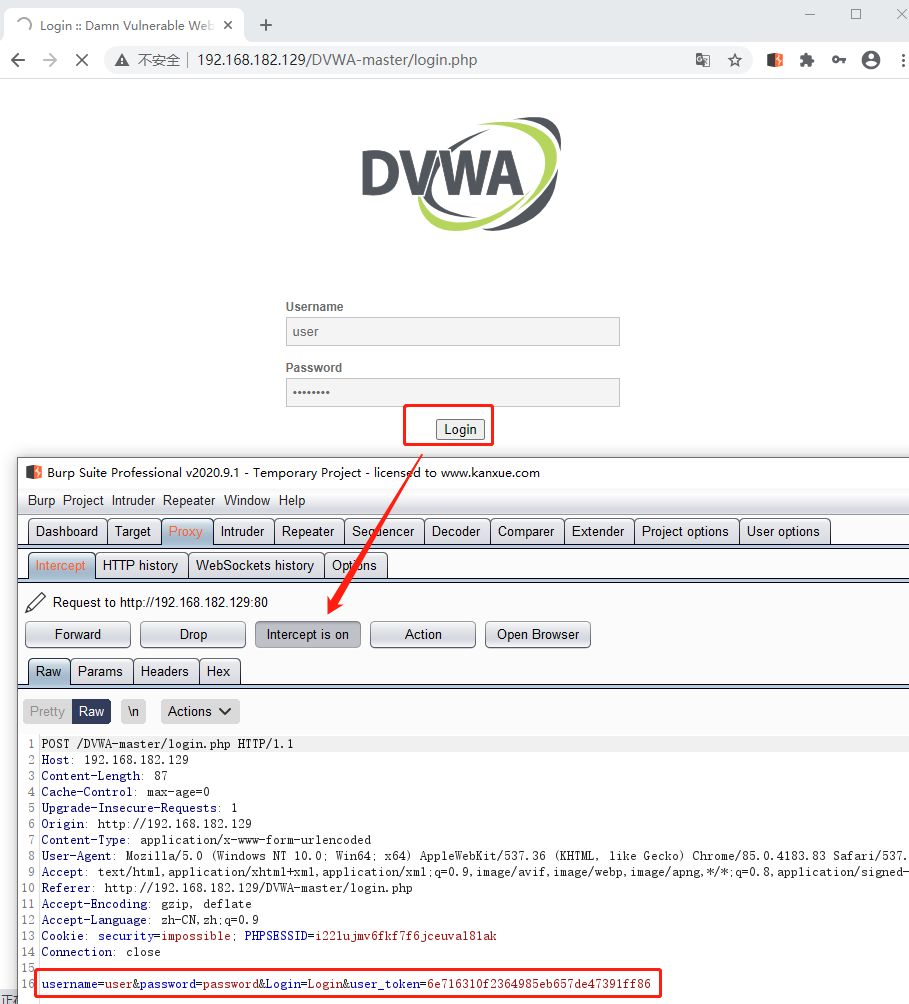Switch to the Dashboard tab
The height and width of the screenshot is (1004, 909).
coord(67,531)
